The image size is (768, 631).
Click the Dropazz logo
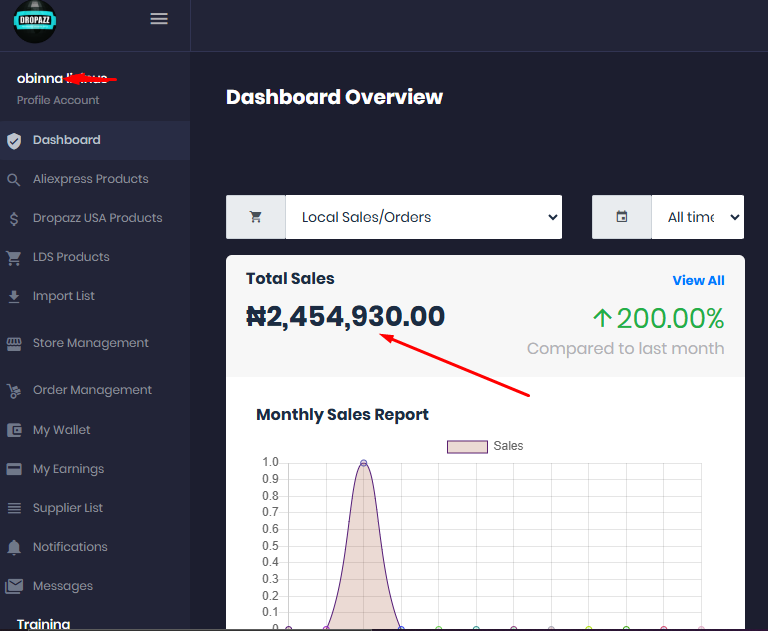[35, 22]
